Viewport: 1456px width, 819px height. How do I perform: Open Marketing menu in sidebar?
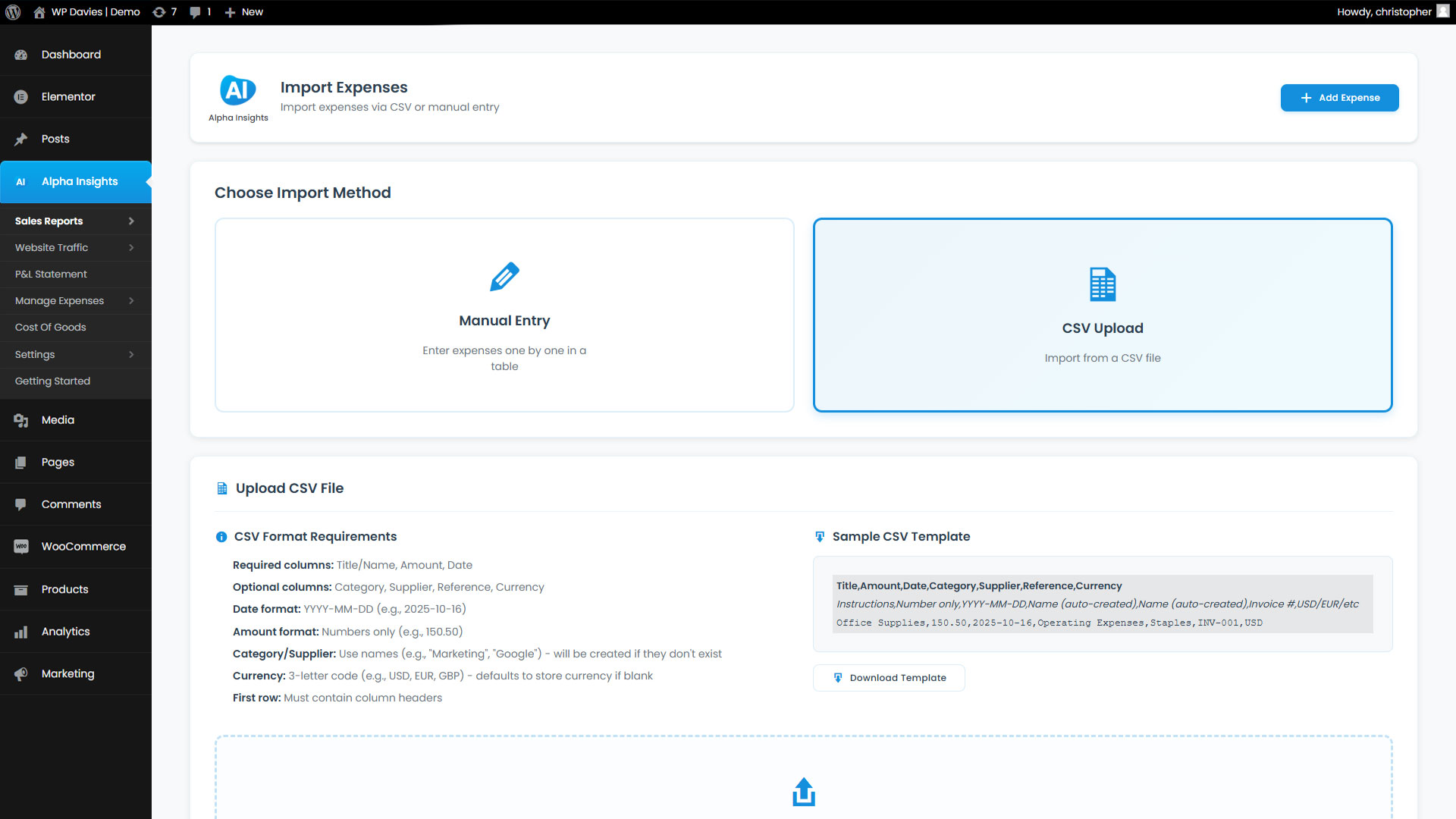pos(67,673)
